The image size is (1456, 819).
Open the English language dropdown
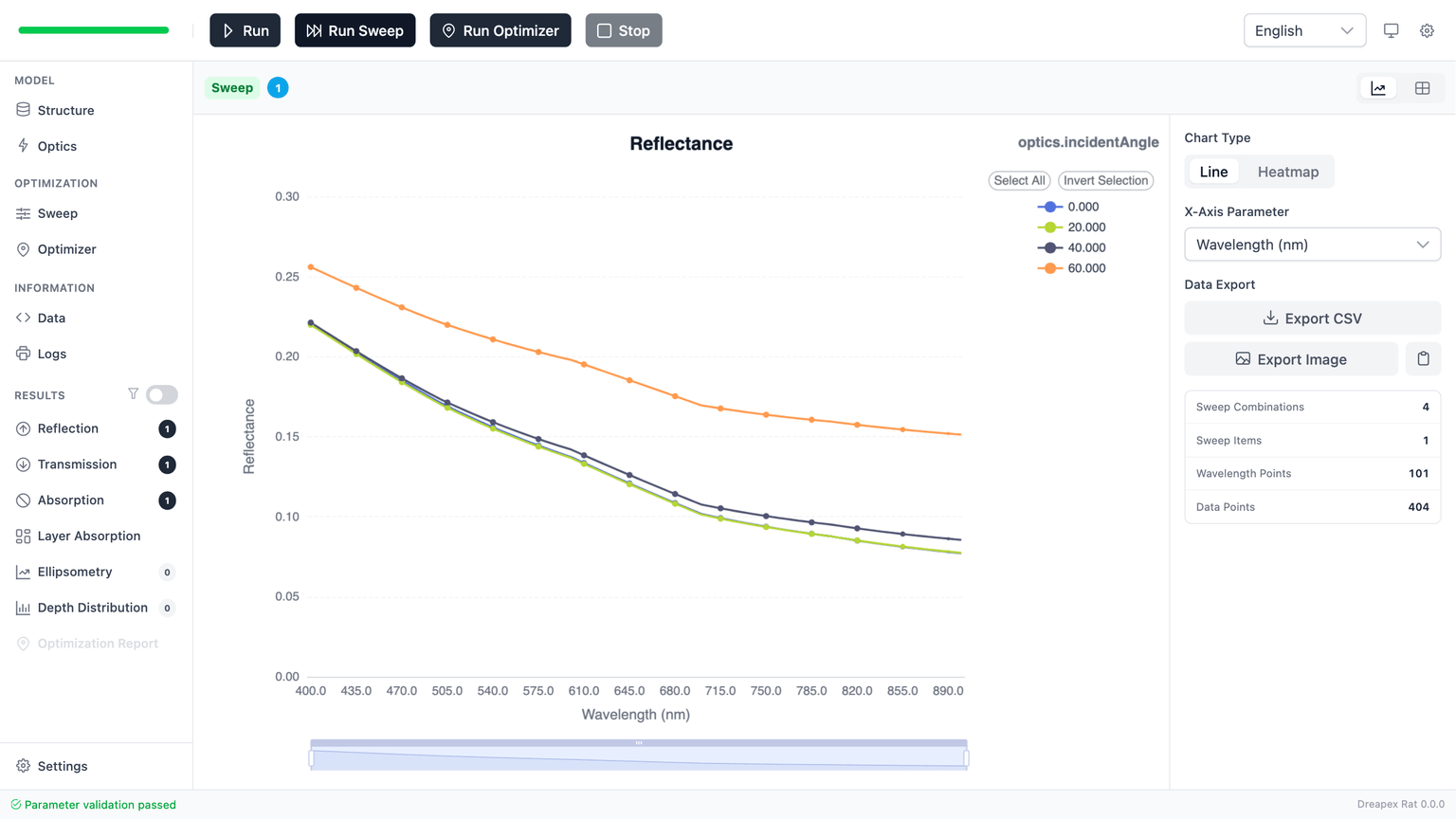tap(1303, 30)
